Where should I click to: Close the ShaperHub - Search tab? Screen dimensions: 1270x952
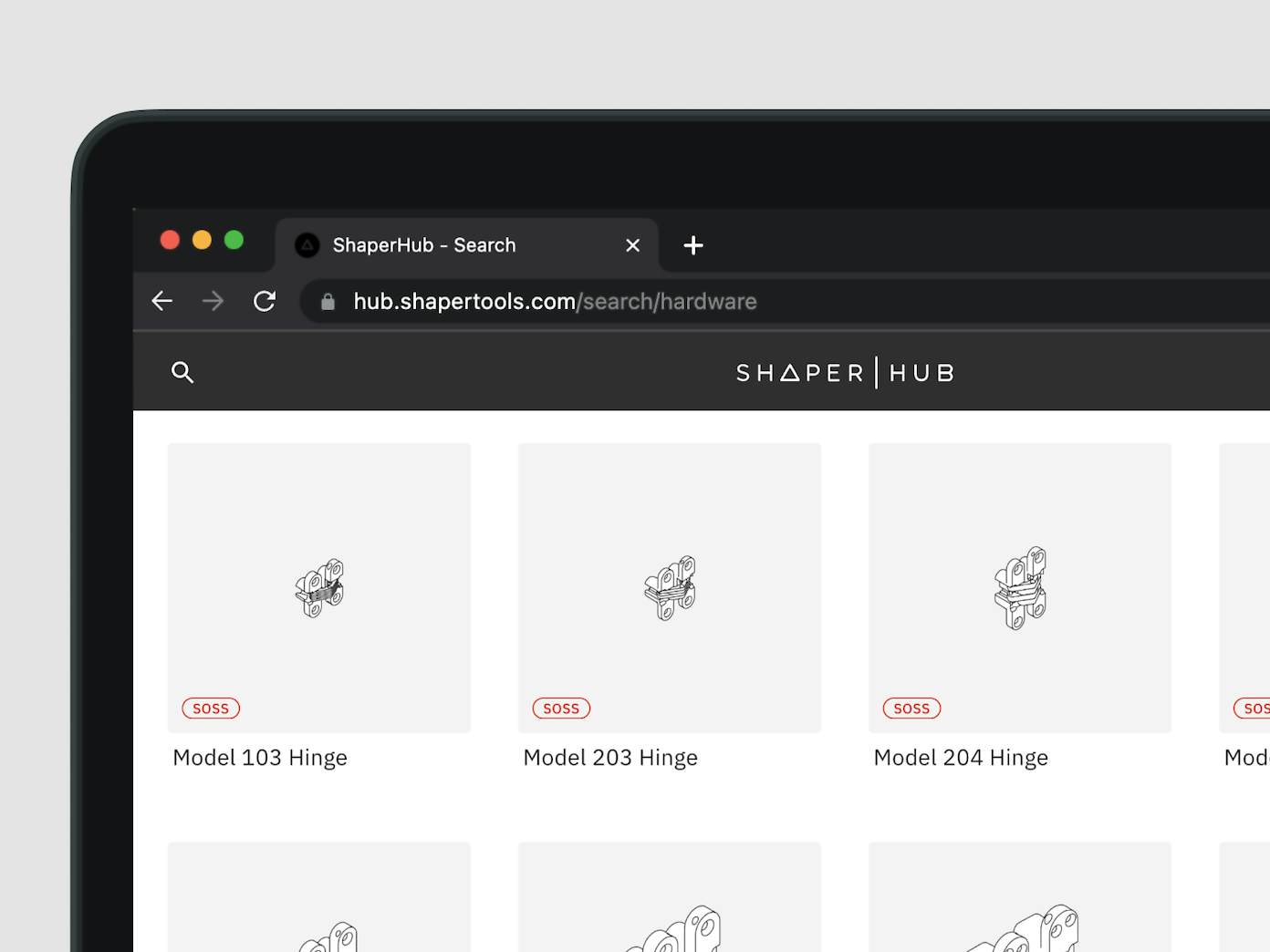click(x=633, y=245)
